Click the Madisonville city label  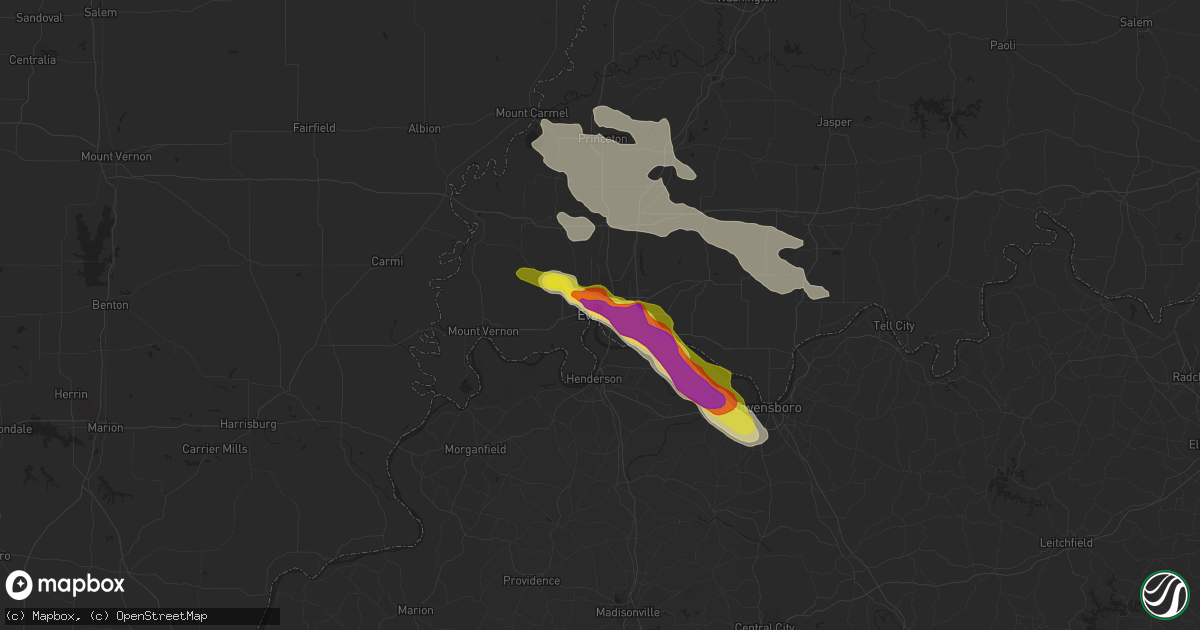click(628, 611)
